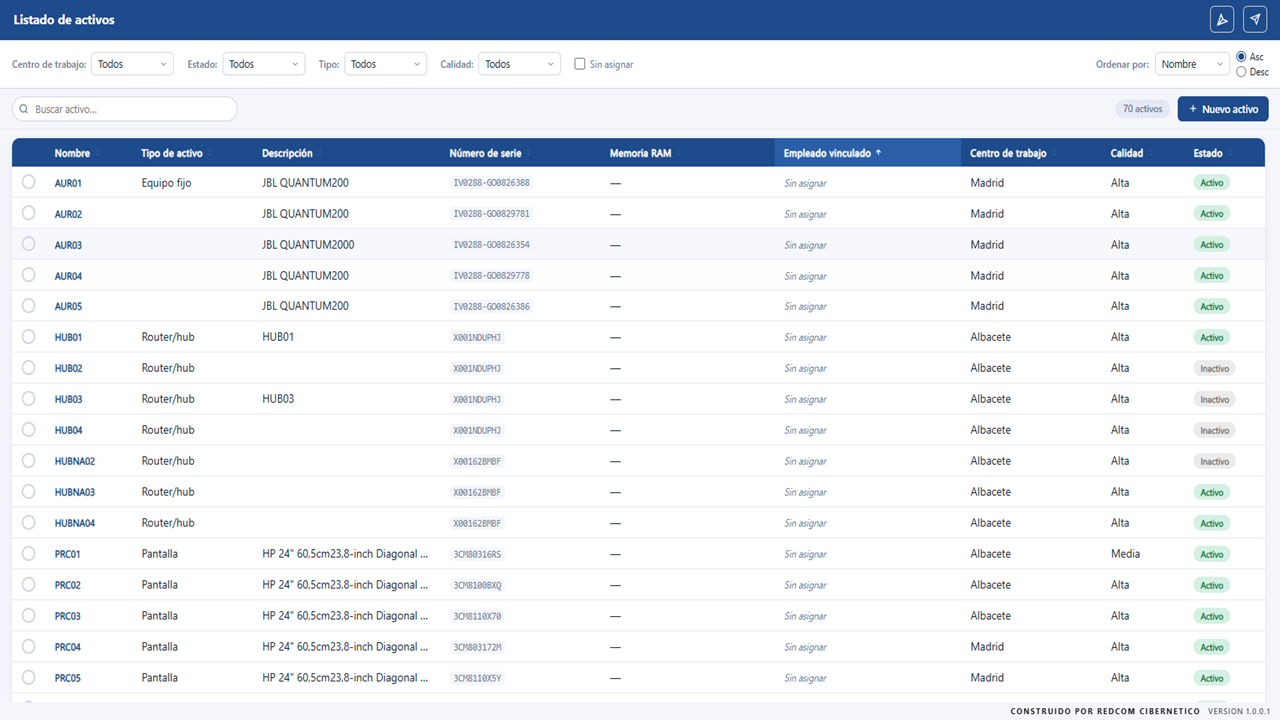Image resolution: width=1280 pixels, height=720 pixels.
Task: Select the row radio for HUB04
Action: point(29,430)
